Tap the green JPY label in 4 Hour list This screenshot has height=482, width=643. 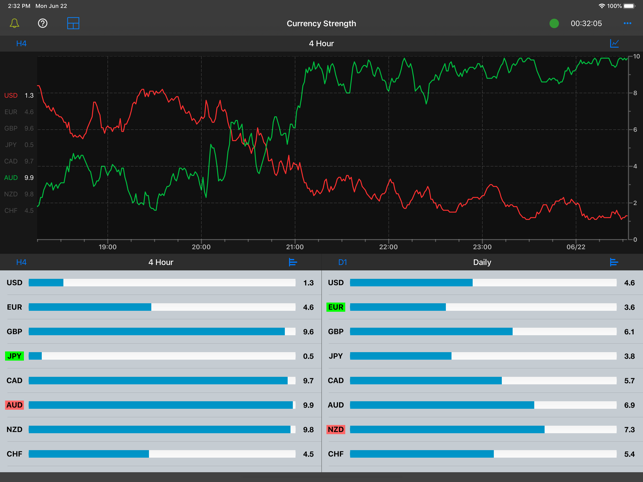coord(14,356)
